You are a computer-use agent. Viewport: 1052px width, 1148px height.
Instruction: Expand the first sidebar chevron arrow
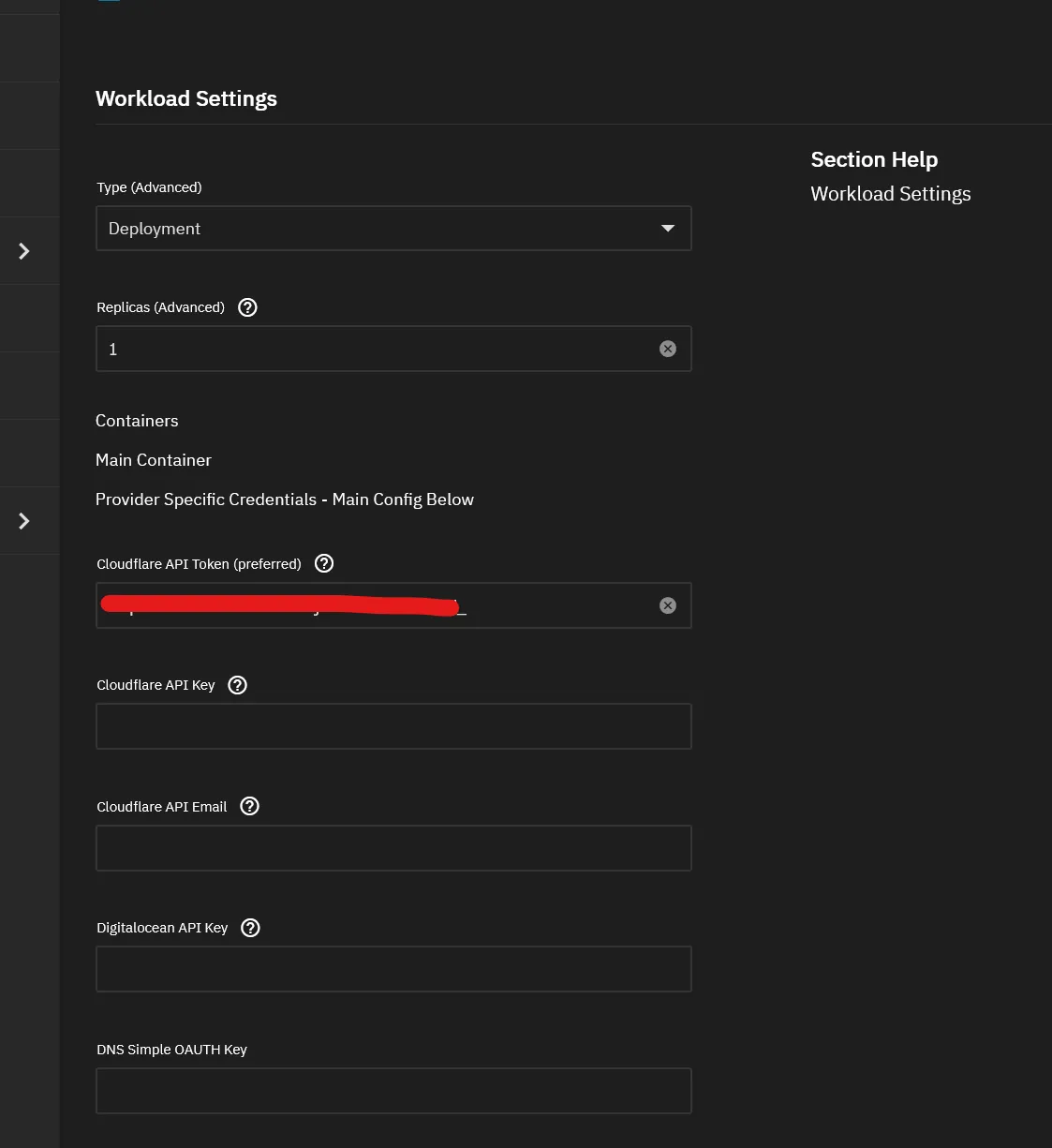pyautogui.click(x=24, y=251)
